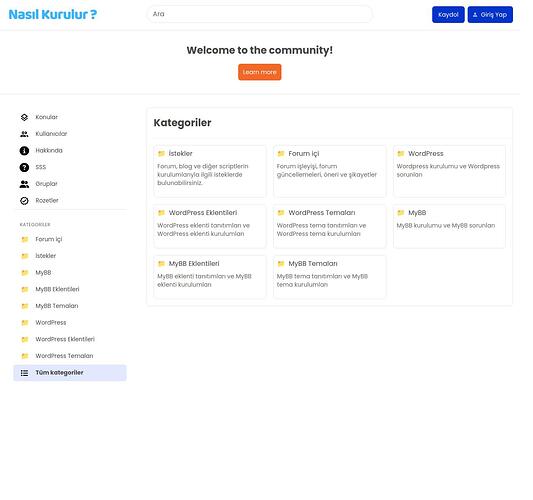Click folder icon beside sidebar MyBB Eklentileri
The height and width of the screenshot is (500, 533).
(25, 289)
